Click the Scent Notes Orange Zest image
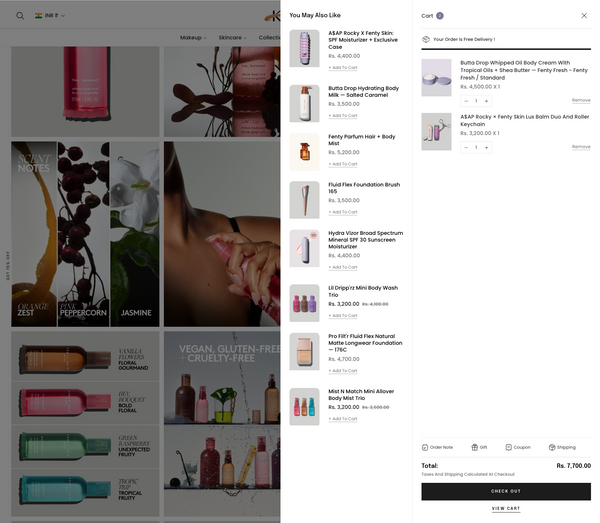The image size is (600, 523). point(34,234)
